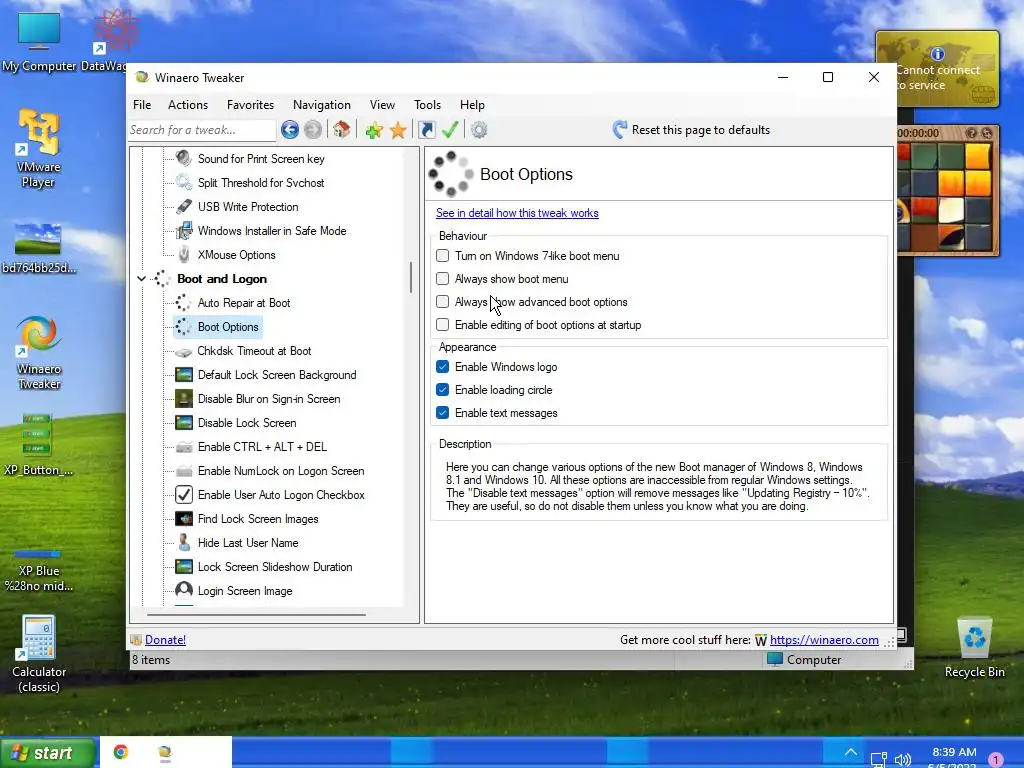Image resolution: width=1024 pixels, height=768 pixels.
Task: Click the Search for a tweak field
Action: (x=201, y=130)
